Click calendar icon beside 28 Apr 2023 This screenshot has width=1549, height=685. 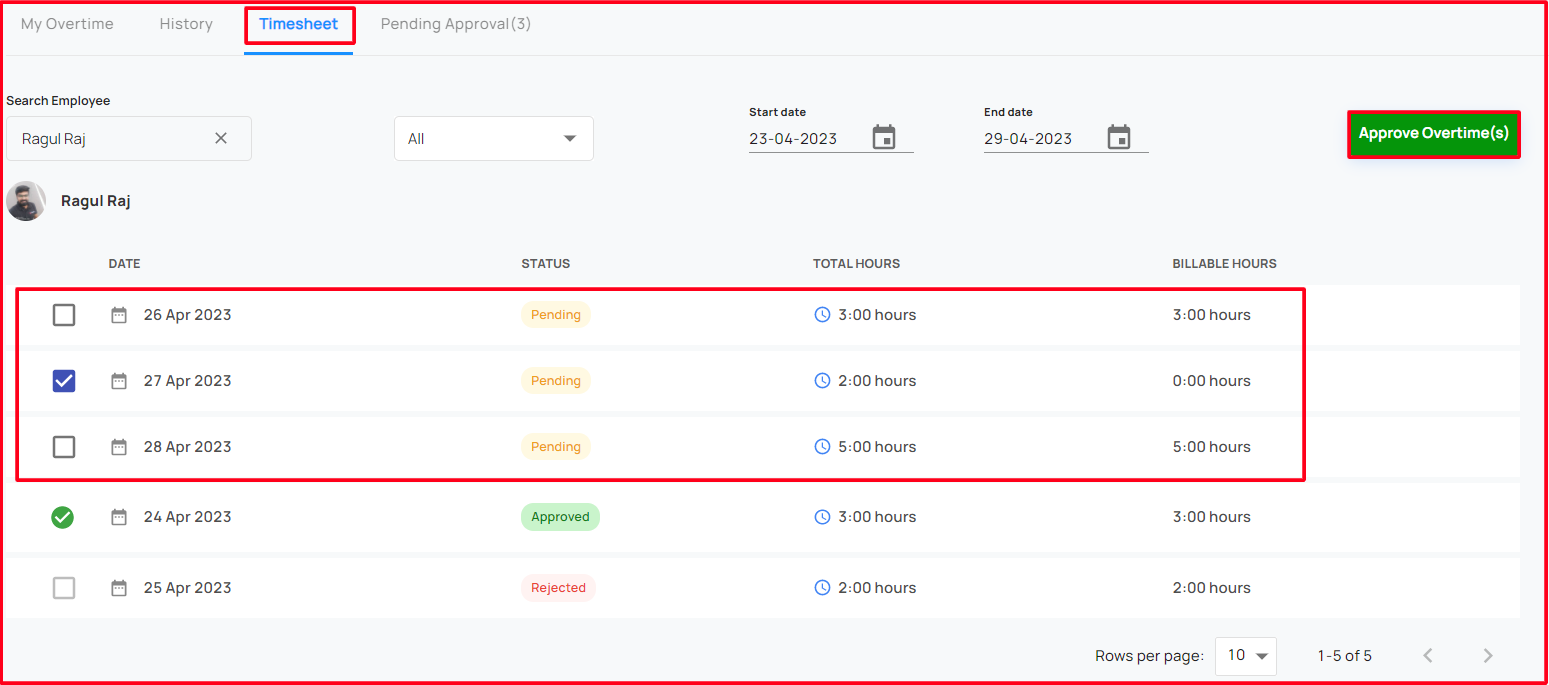point(119,447)
